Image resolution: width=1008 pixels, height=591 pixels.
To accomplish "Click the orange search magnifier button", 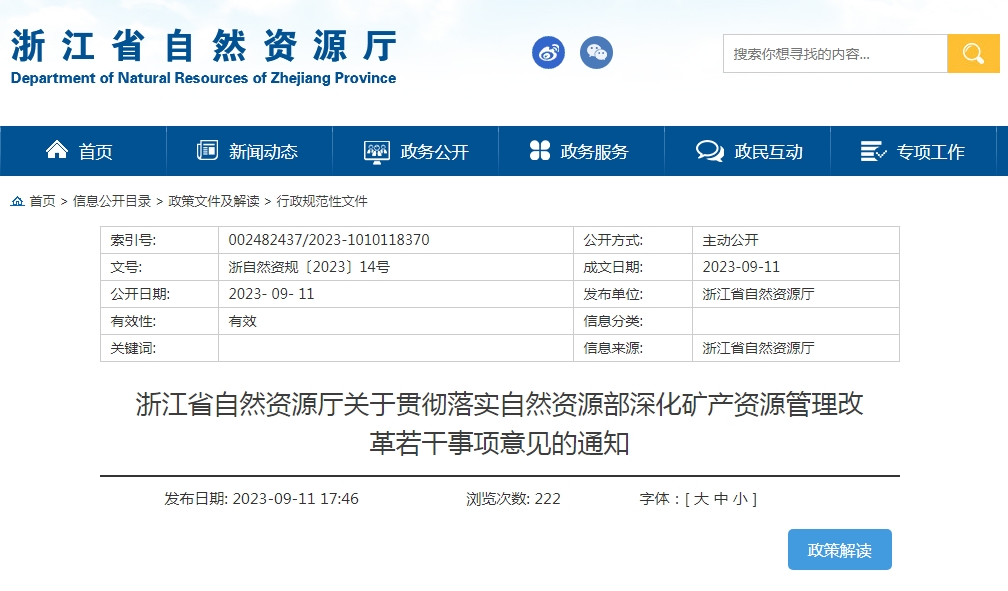I will pos(973,53).
